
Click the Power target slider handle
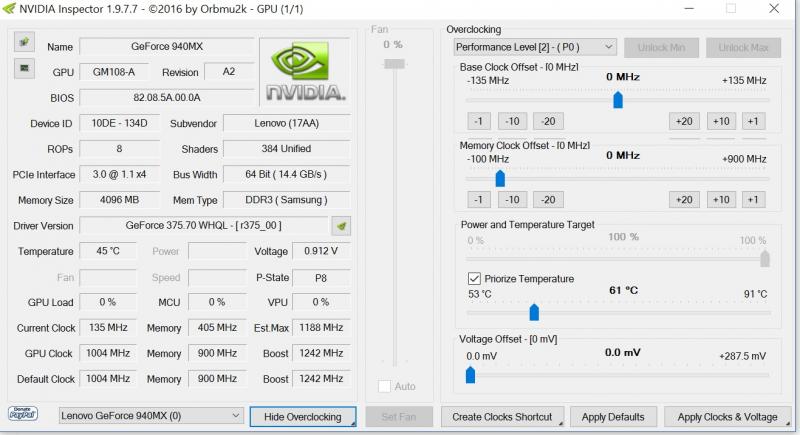click(x=765, y=259)
